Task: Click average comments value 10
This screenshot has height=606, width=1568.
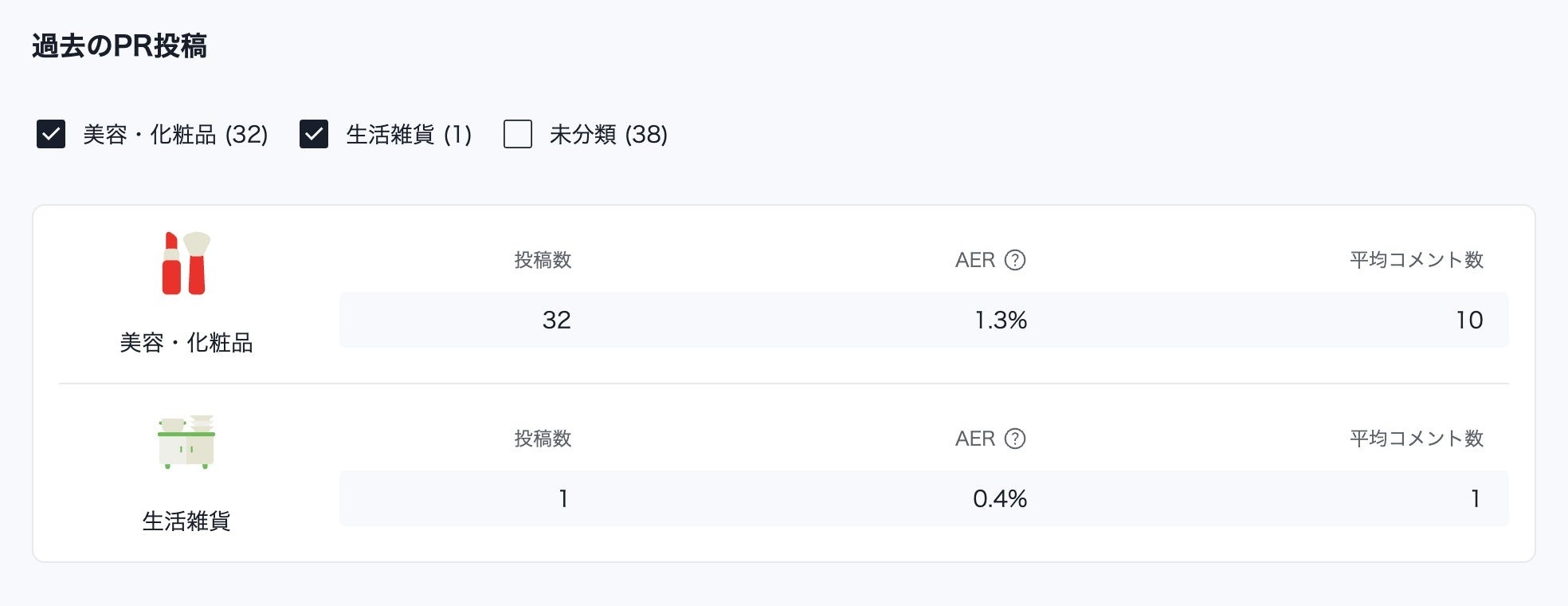Action: (x=1469, y=321)
